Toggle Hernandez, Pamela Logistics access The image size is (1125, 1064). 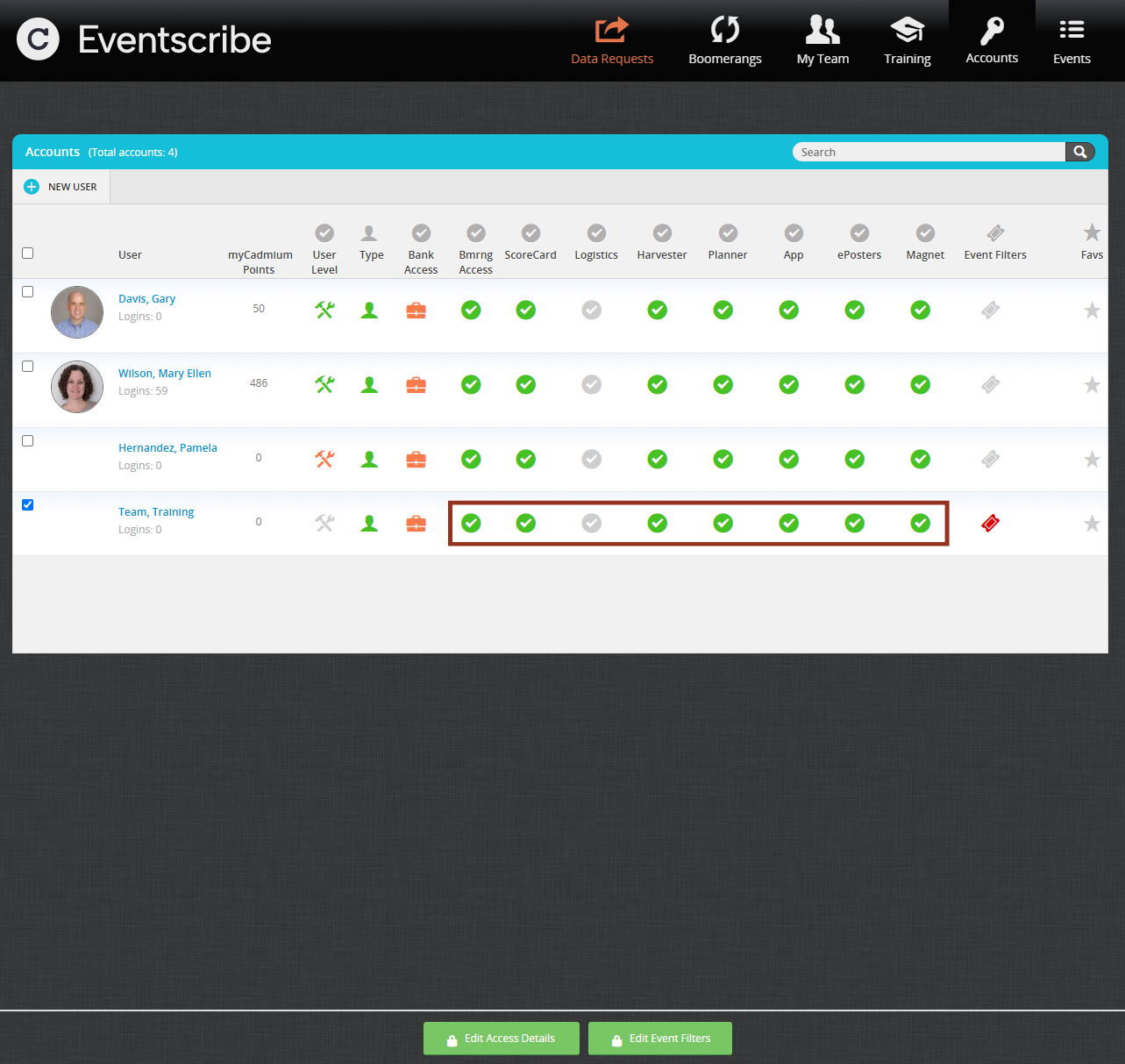coord(592,459)
